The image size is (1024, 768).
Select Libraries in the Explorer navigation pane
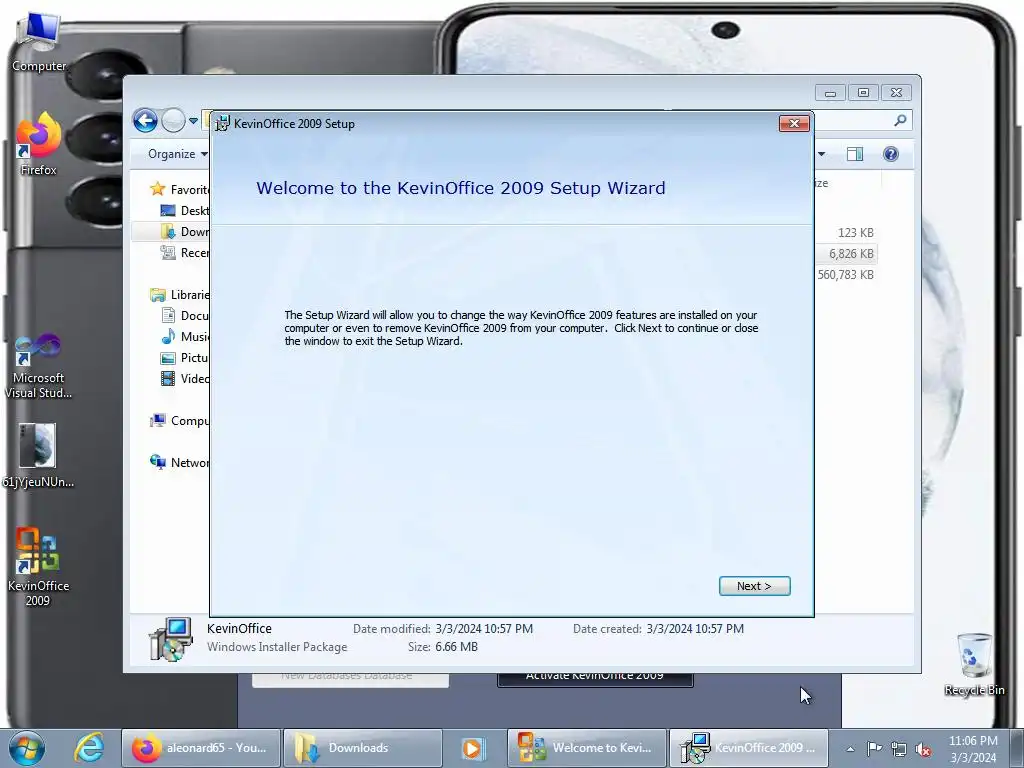coord(180,295)
